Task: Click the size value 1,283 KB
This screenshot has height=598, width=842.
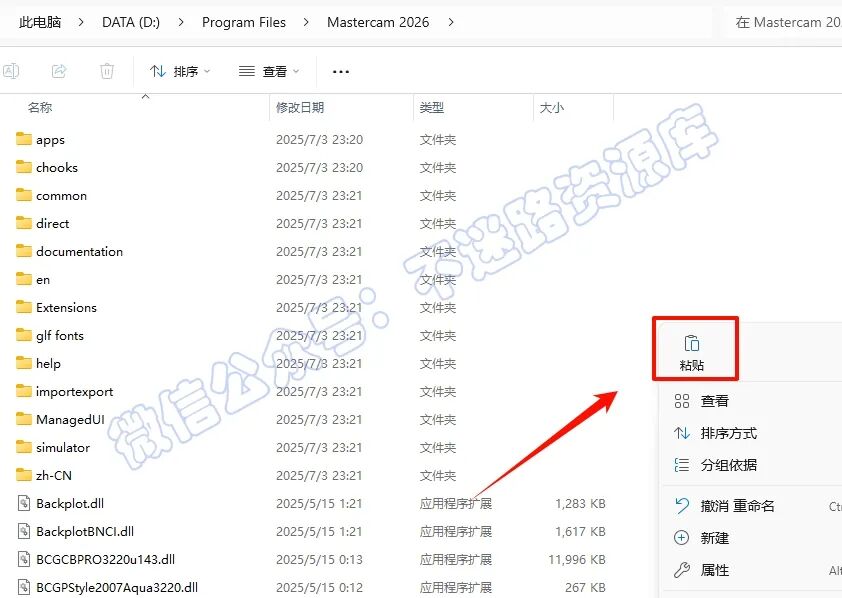Action: (x=580, y=504)
